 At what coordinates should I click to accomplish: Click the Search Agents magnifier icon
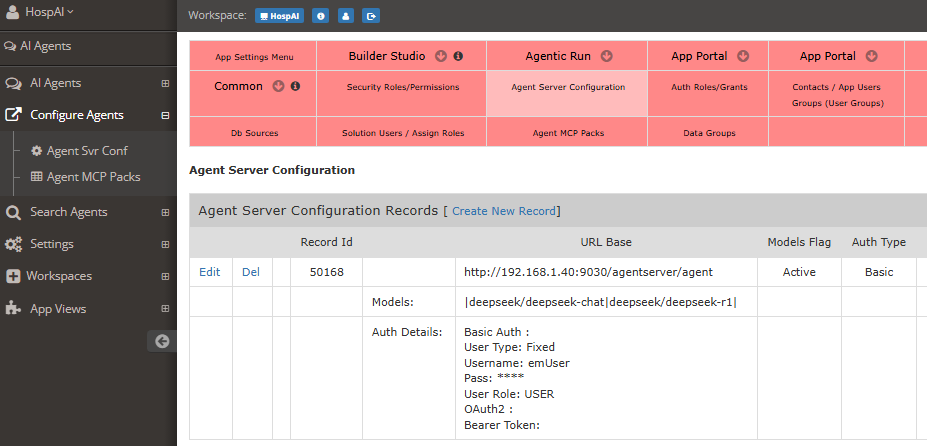click(x=13, y=212)
